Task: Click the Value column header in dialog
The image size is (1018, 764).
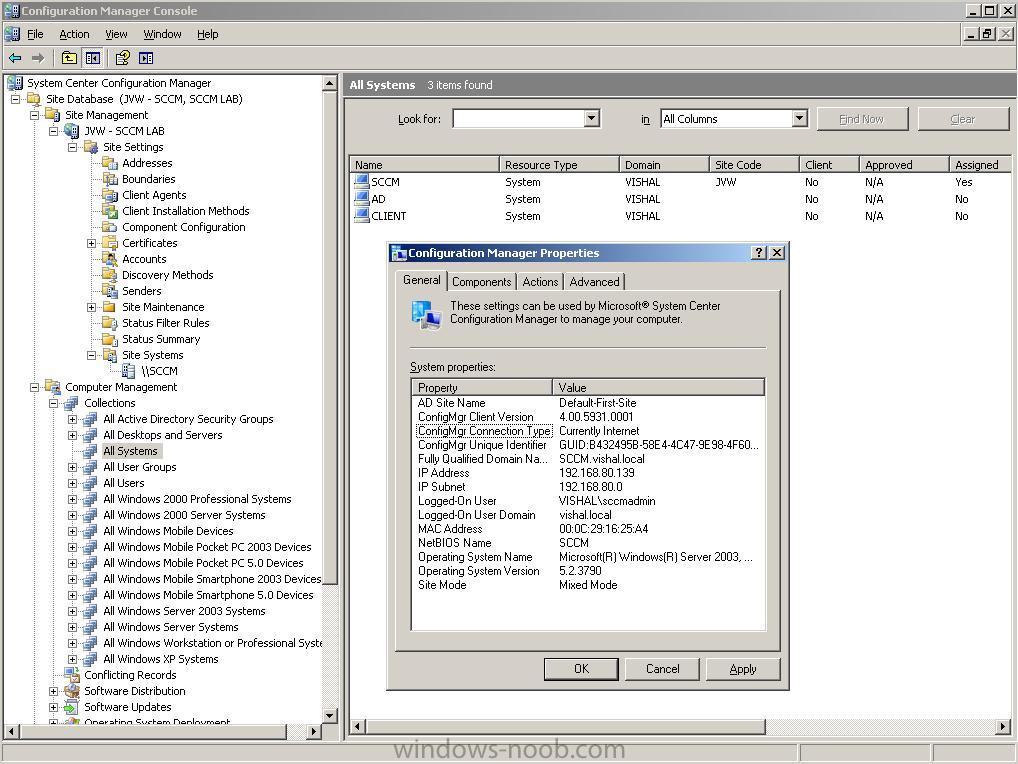Action: click(658, 388)
